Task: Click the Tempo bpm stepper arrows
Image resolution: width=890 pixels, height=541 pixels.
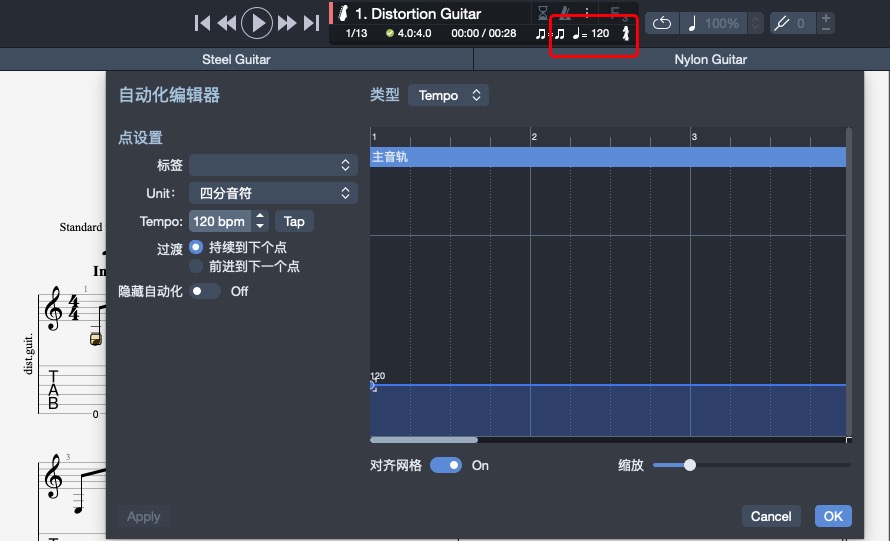Action: 260,221
